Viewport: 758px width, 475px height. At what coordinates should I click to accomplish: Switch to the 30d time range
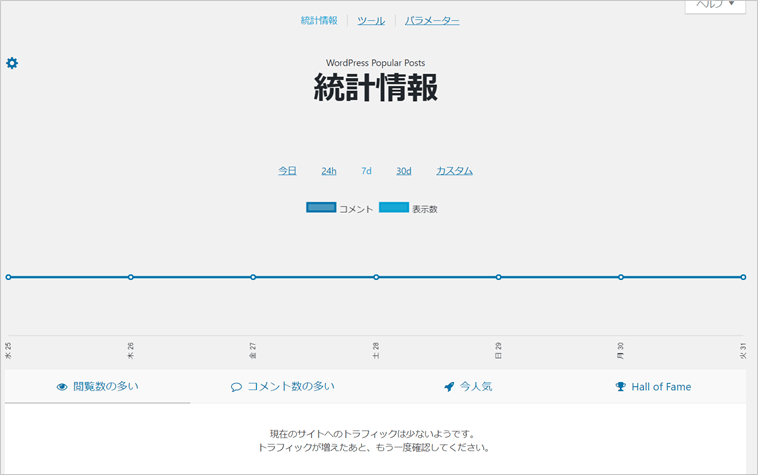[403, 171]
